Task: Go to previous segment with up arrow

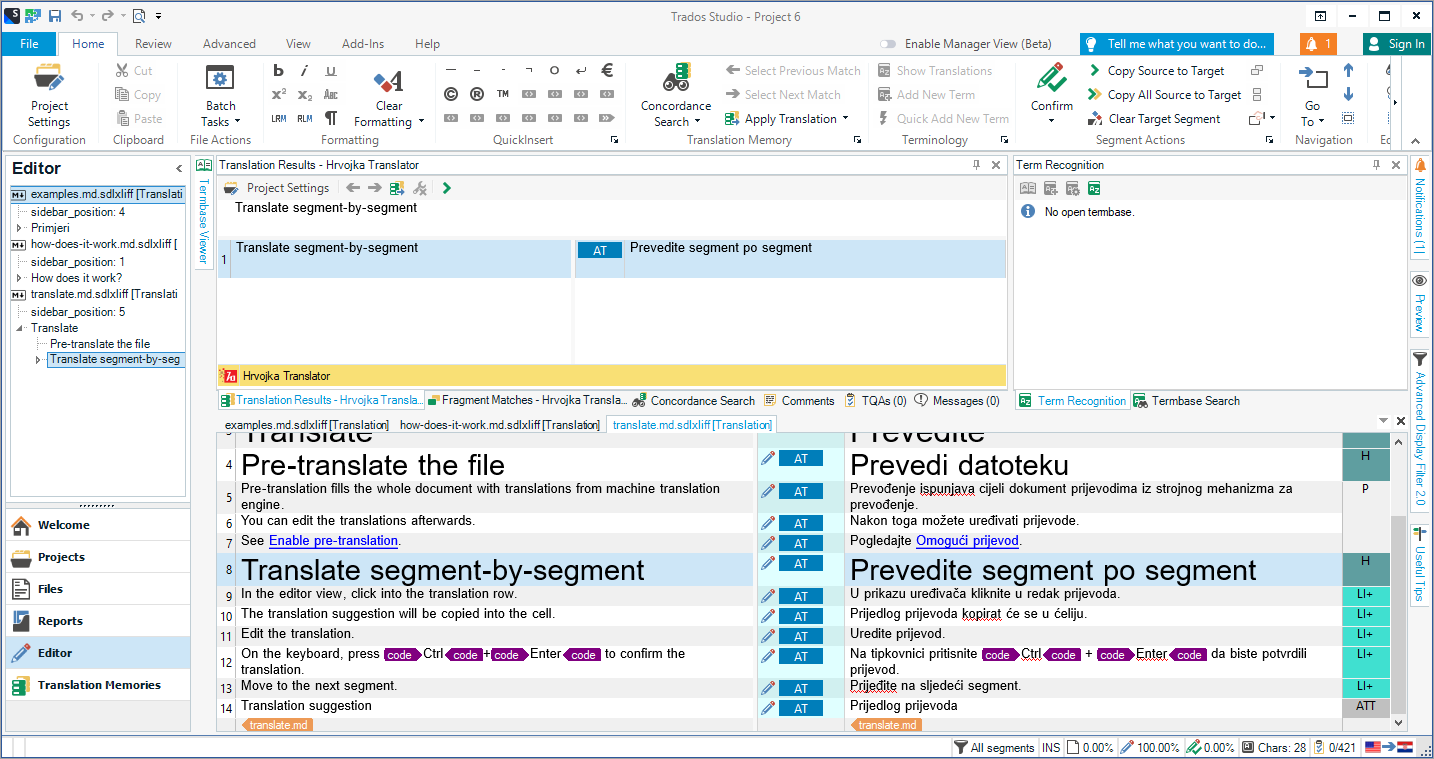Action: tap(1348, 70)
